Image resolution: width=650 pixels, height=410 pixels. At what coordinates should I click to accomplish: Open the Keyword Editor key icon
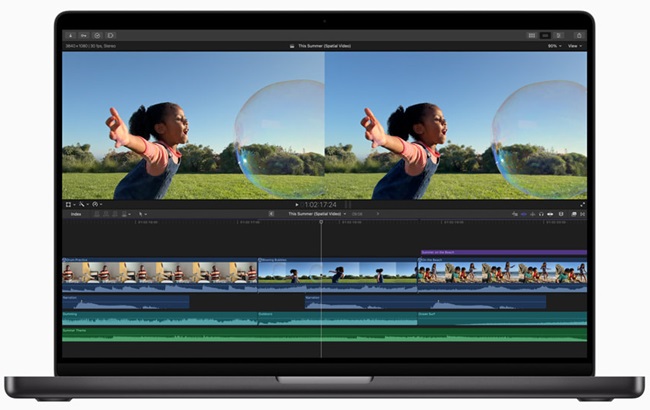(x=83, y=35)
